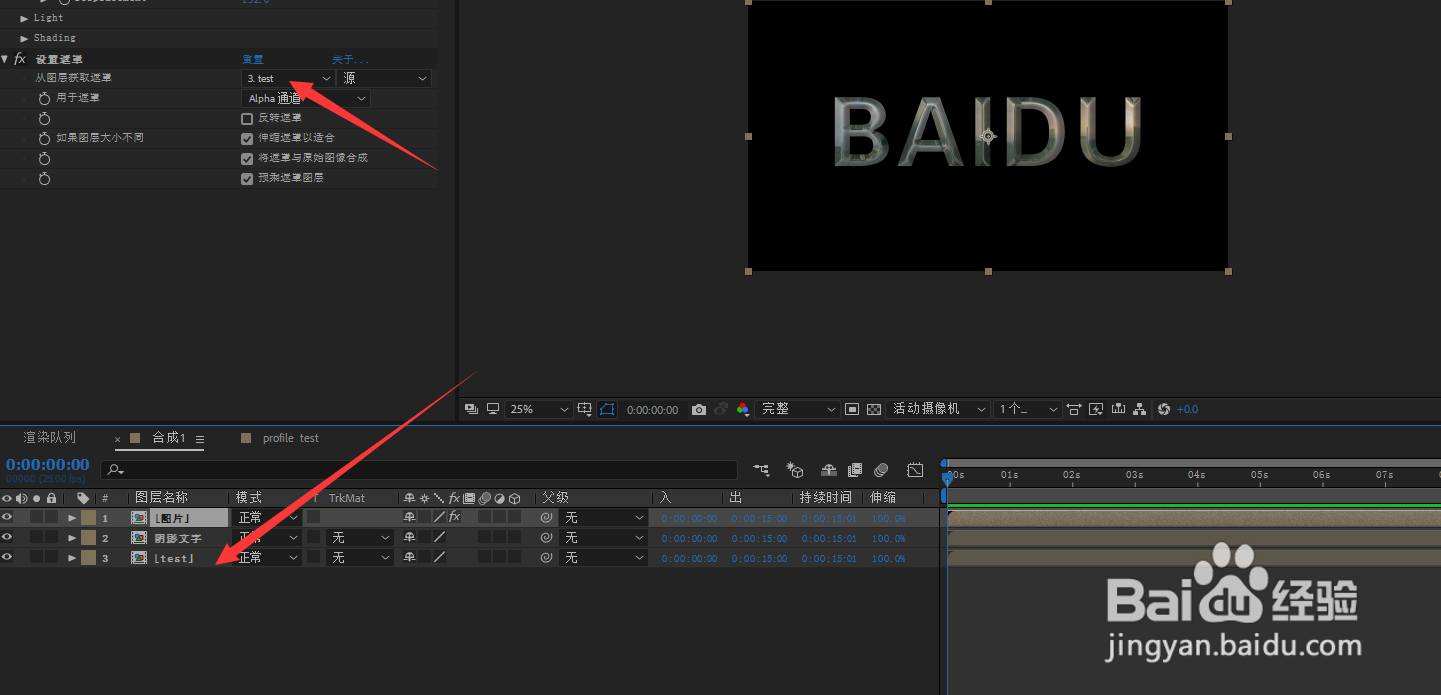Expand the test layer properties

(x=72, y=558)
